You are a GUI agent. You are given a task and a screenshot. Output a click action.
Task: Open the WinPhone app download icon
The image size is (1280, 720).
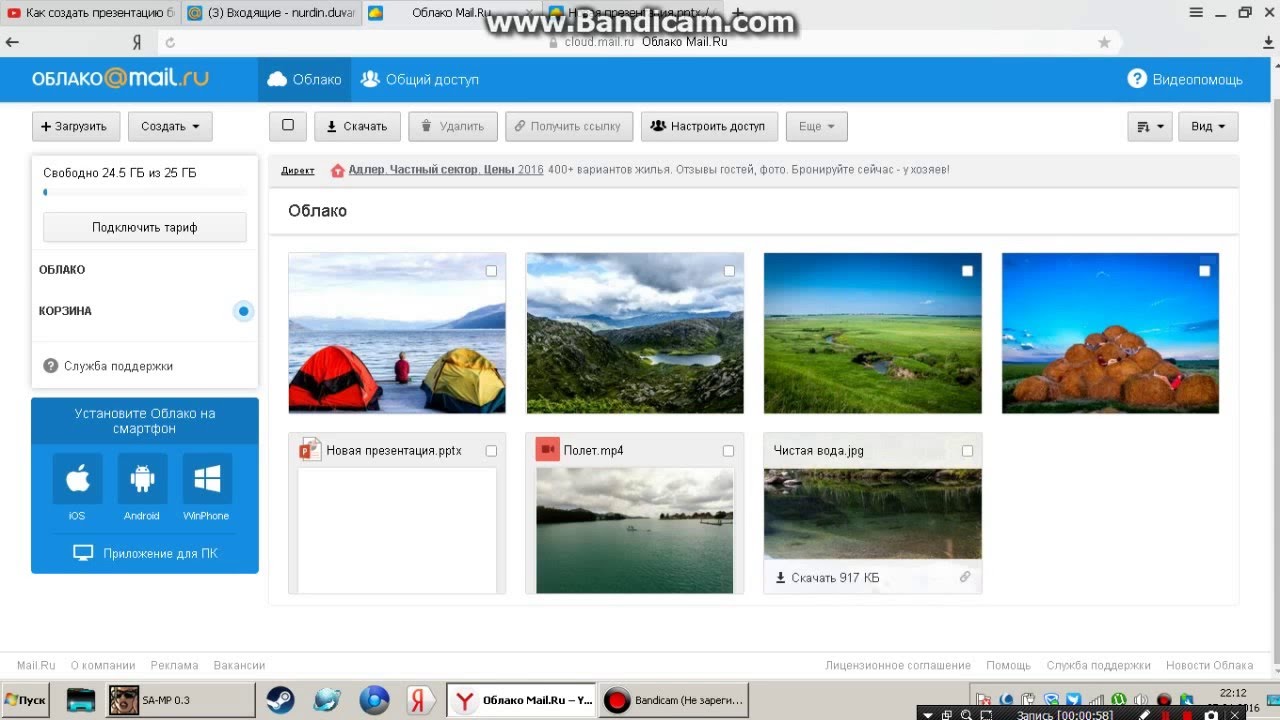coord(207,479)
